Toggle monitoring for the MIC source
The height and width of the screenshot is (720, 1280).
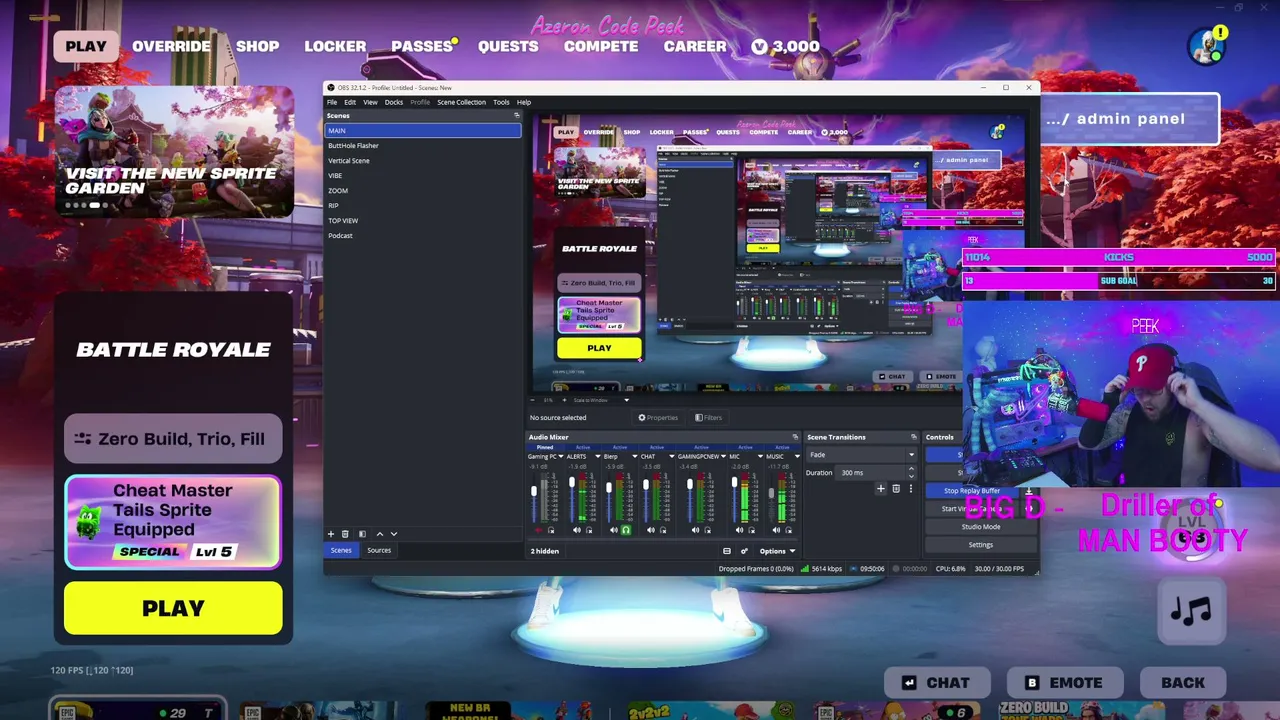[x=751, y=530]
